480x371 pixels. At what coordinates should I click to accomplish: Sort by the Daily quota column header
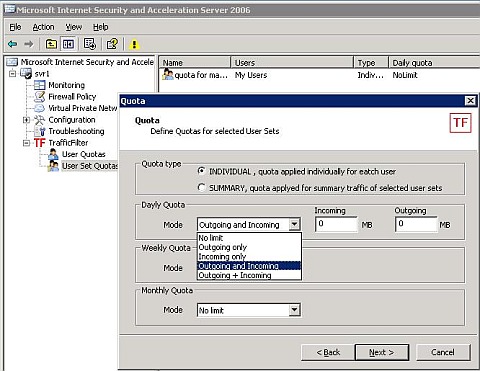[x=434, y=62]
